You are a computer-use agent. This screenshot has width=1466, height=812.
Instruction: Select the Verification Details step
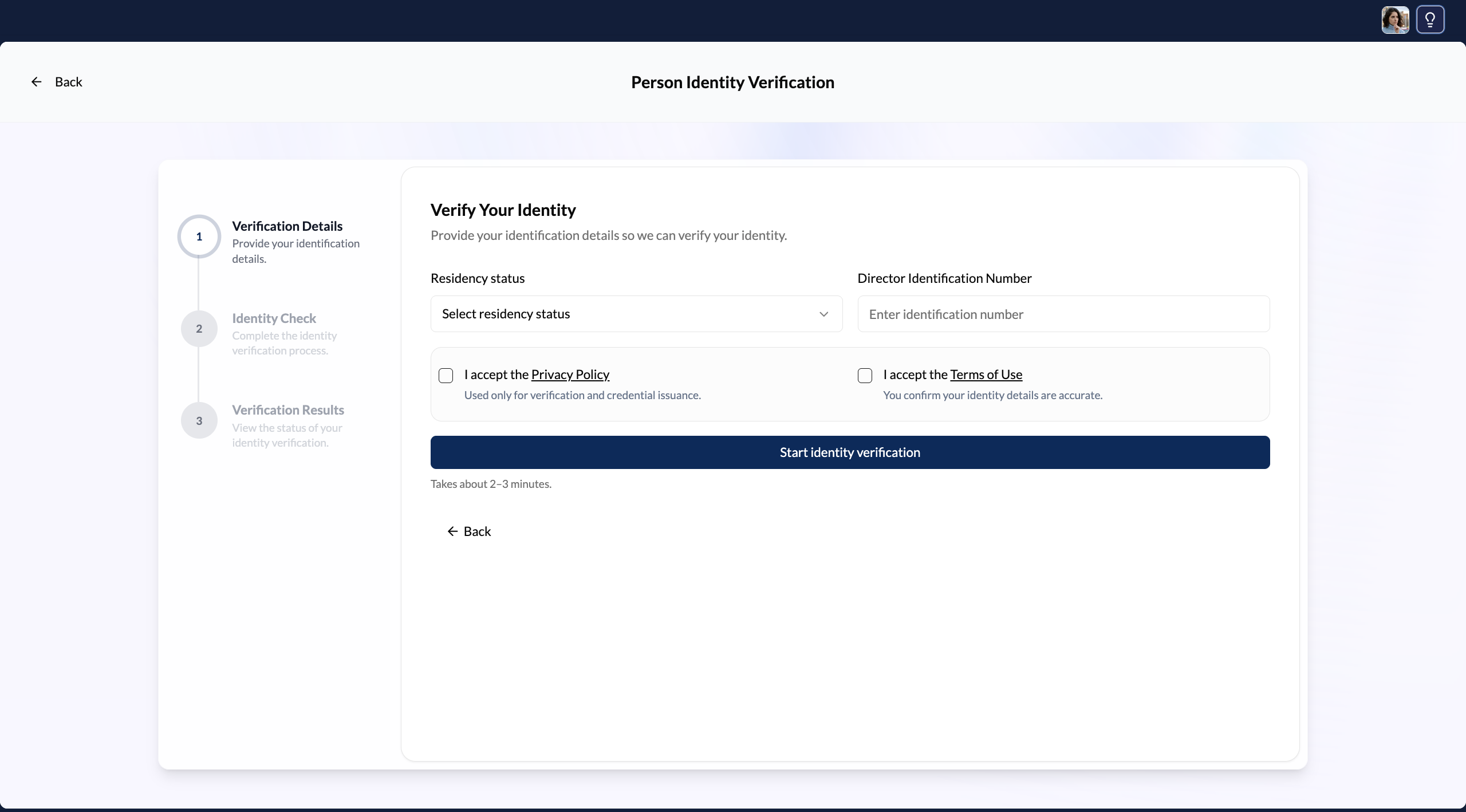pyautogui.click(x=286, y=226)
